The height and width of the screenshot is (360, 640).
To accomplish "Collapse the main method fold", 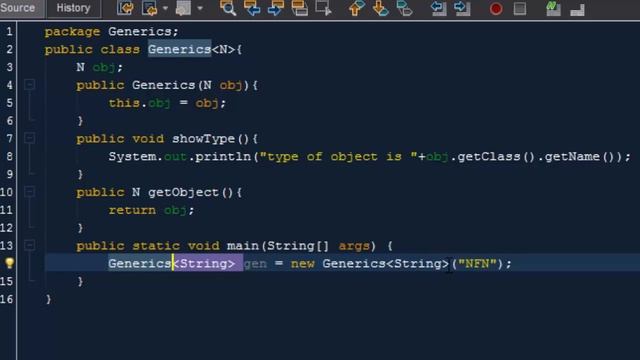I will pyautogui.click(x=29, y=245).
